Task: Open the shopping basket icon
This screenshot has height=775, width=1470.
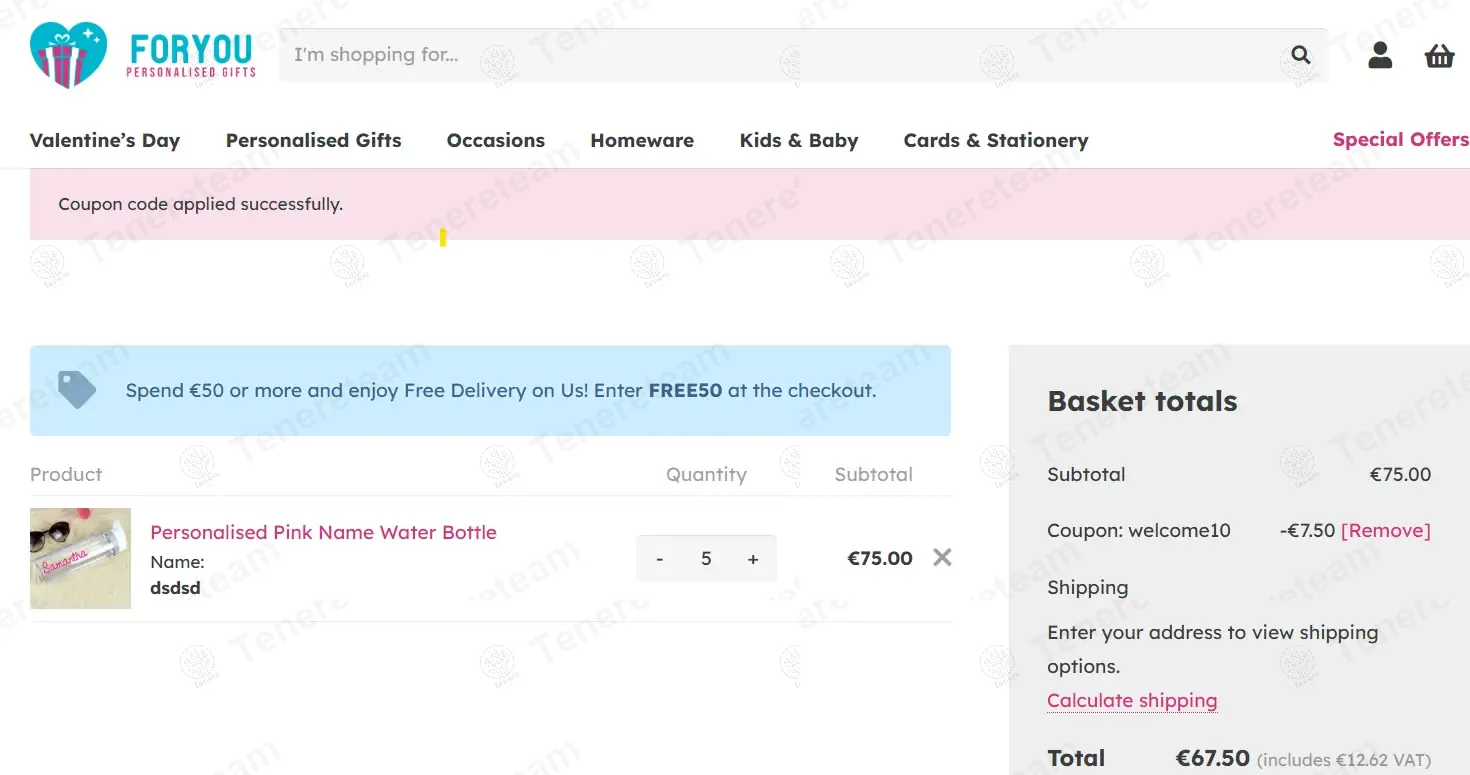Action: click(x=1439, y=56)
